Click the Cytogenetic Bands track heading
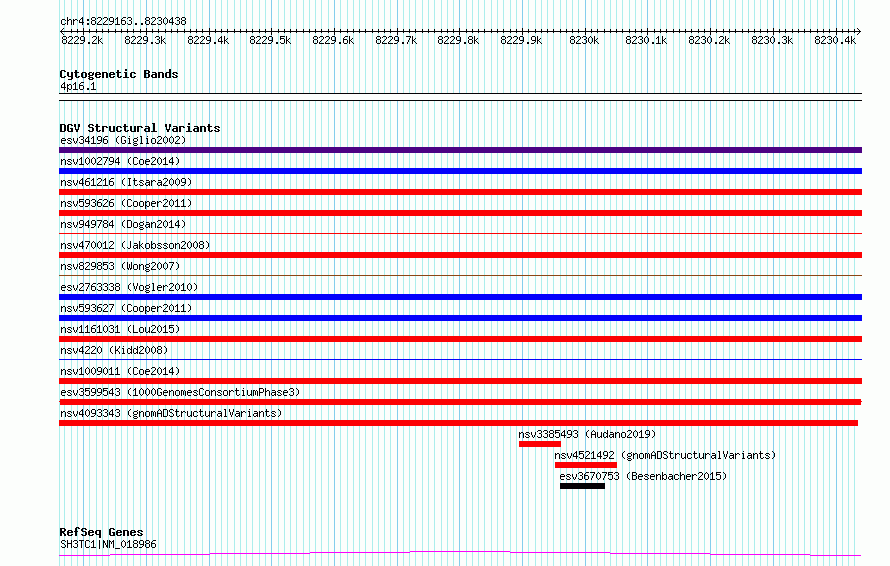Viewport: 890px width, 566px height. tap(119, 74)
